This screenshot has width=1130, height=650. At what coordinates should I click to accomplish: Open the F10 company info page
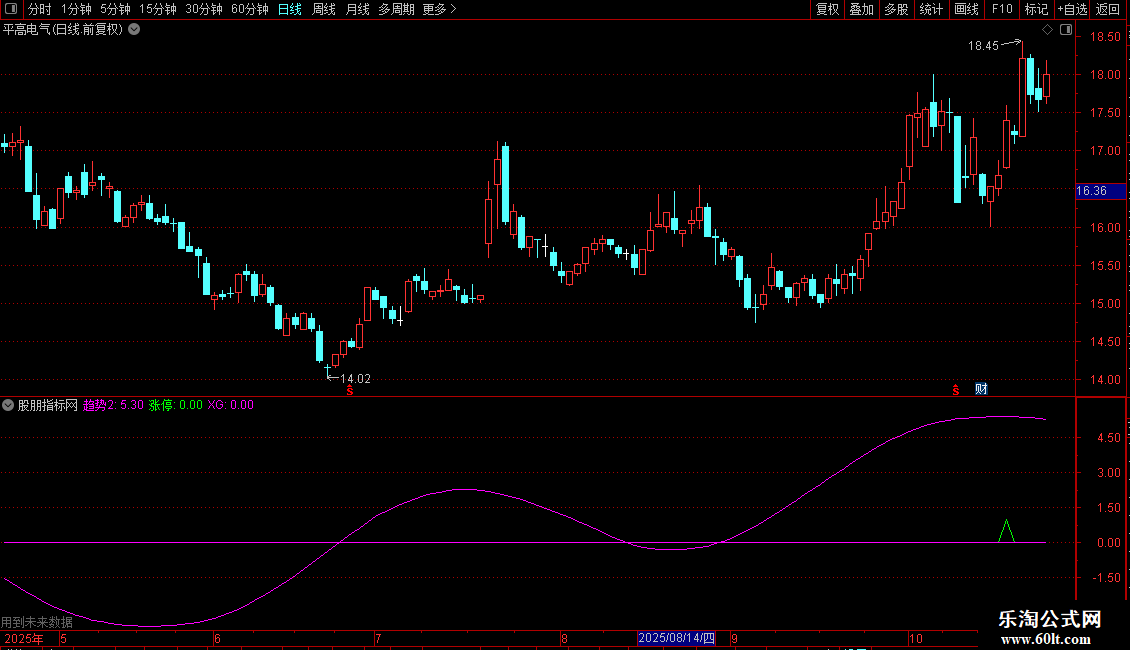[x=1001, y=10]
